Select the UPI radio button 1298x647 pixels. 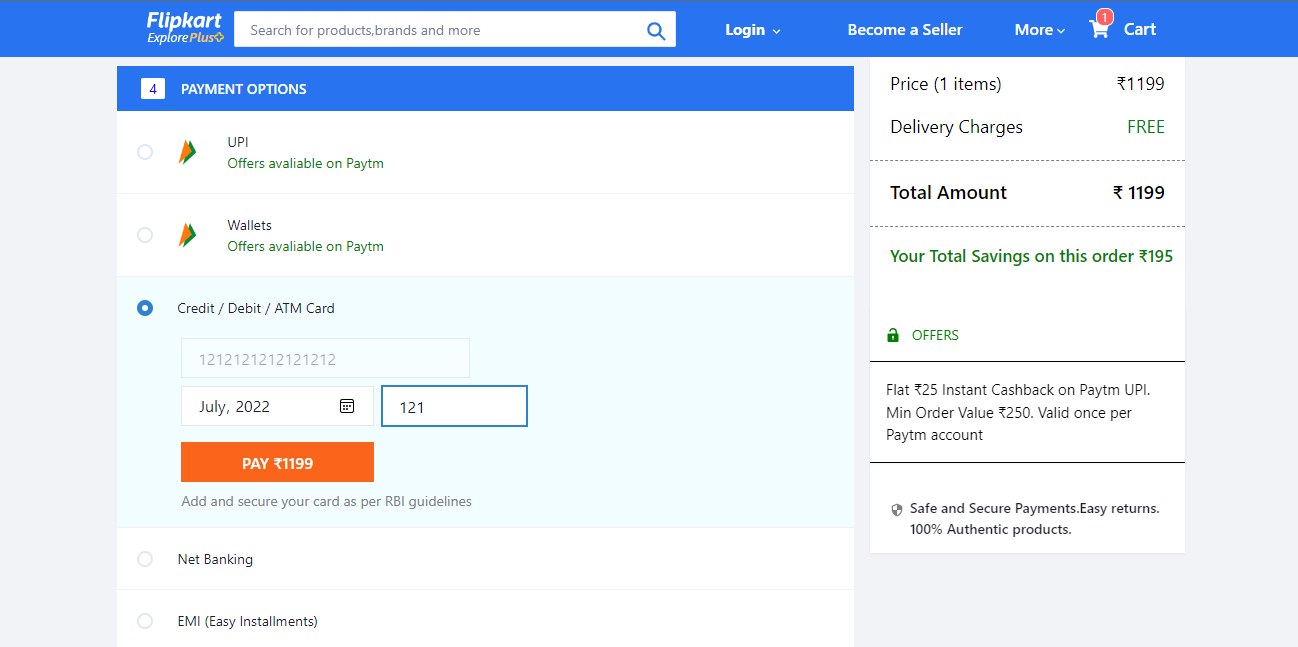click(145, 152)
